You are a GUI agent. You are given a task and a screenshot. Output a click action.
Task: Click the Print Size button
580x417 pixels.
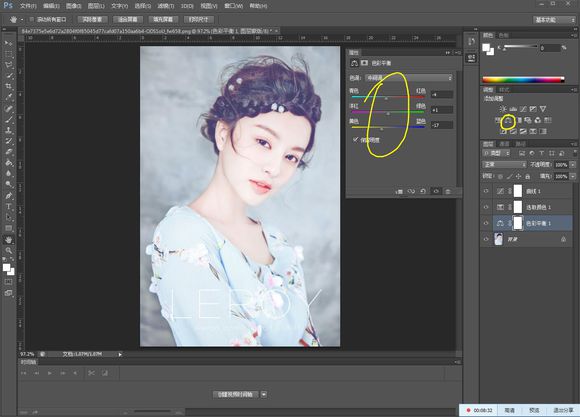pos(199,19)
